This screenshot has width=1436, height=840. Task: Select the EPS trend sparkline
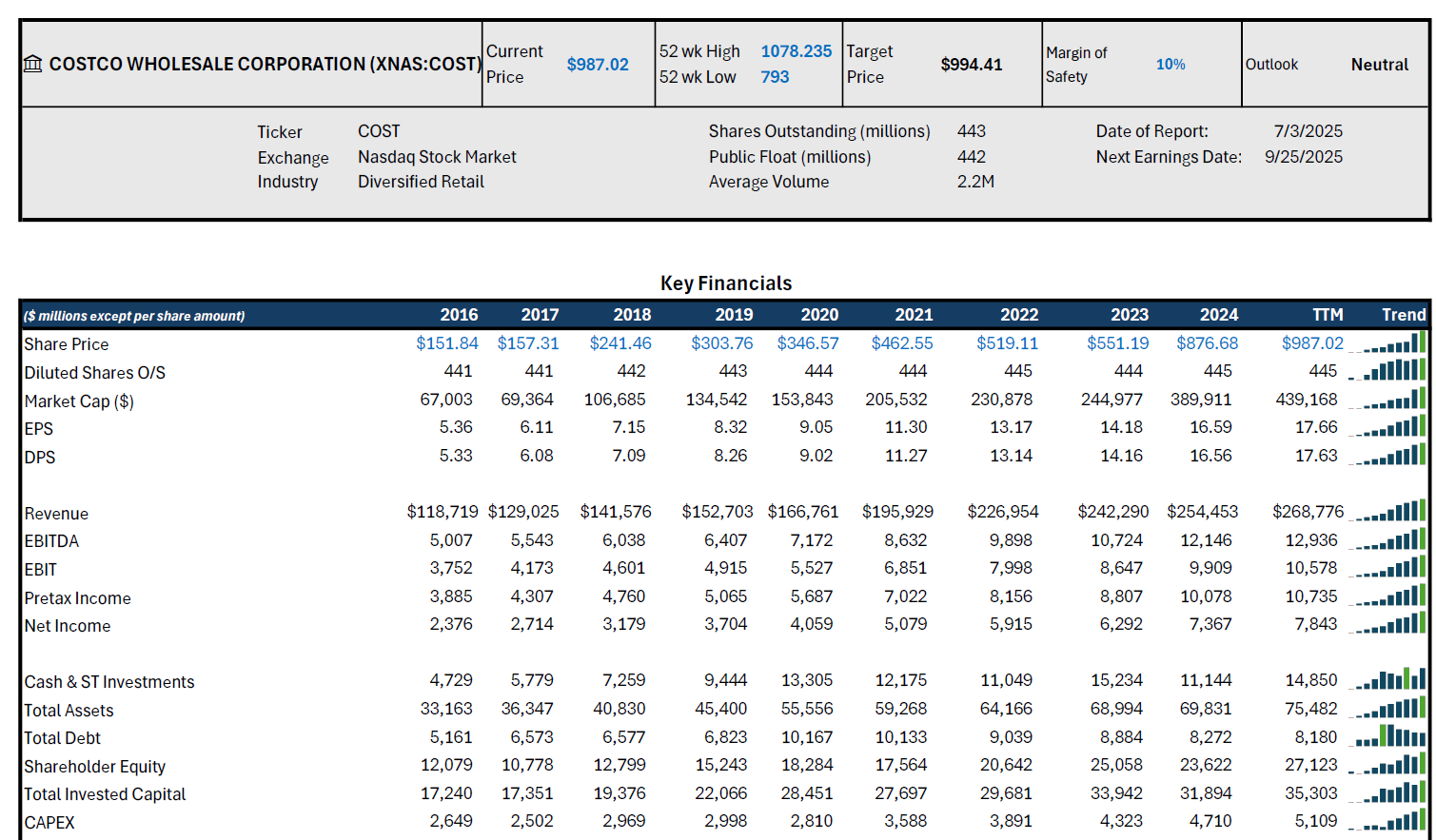pyautogui.click(x=1387, y=427)
